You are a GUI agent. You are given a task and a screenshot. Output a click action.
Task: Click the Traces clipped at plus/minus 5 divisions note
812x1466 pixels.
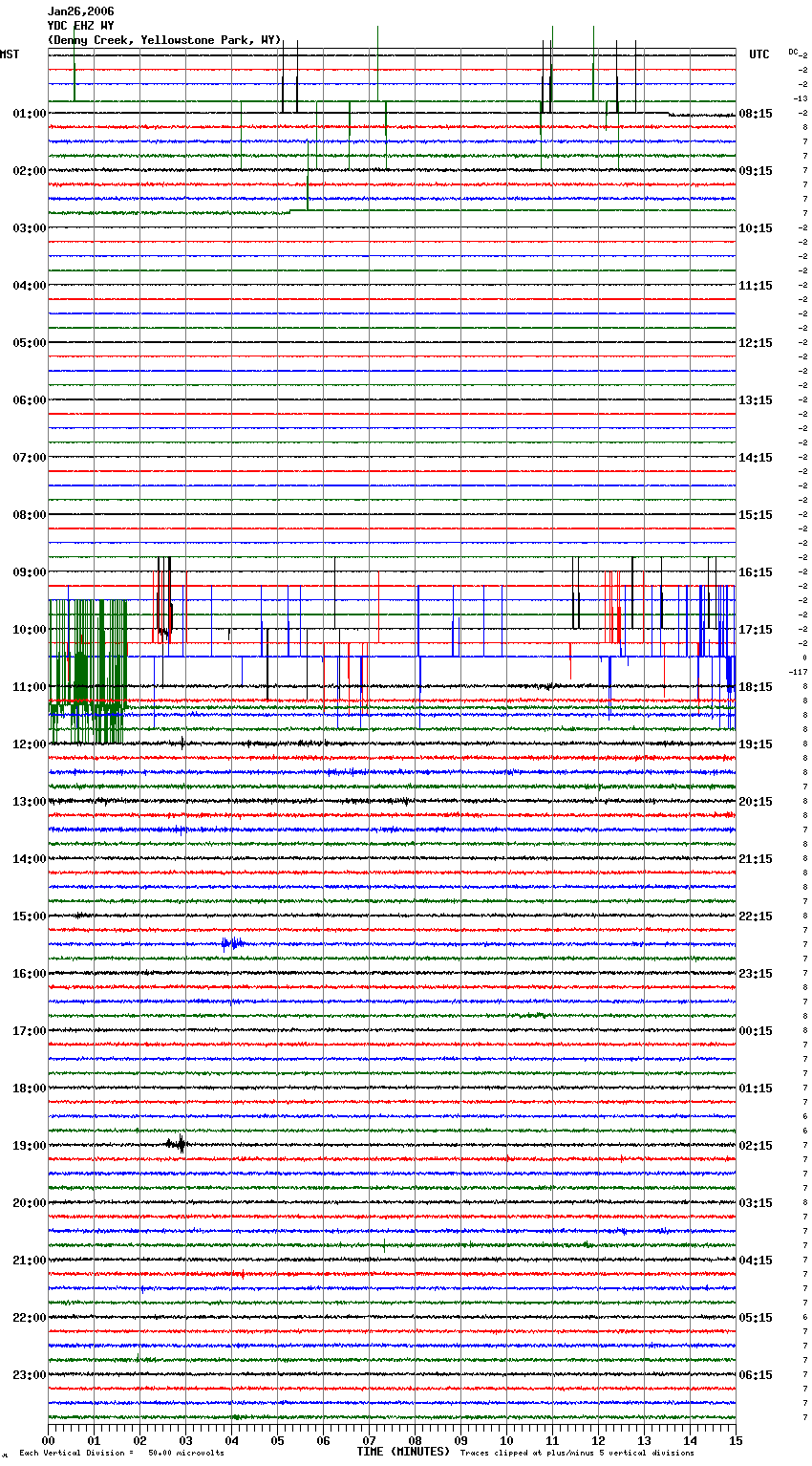(x=577, y=1454)
